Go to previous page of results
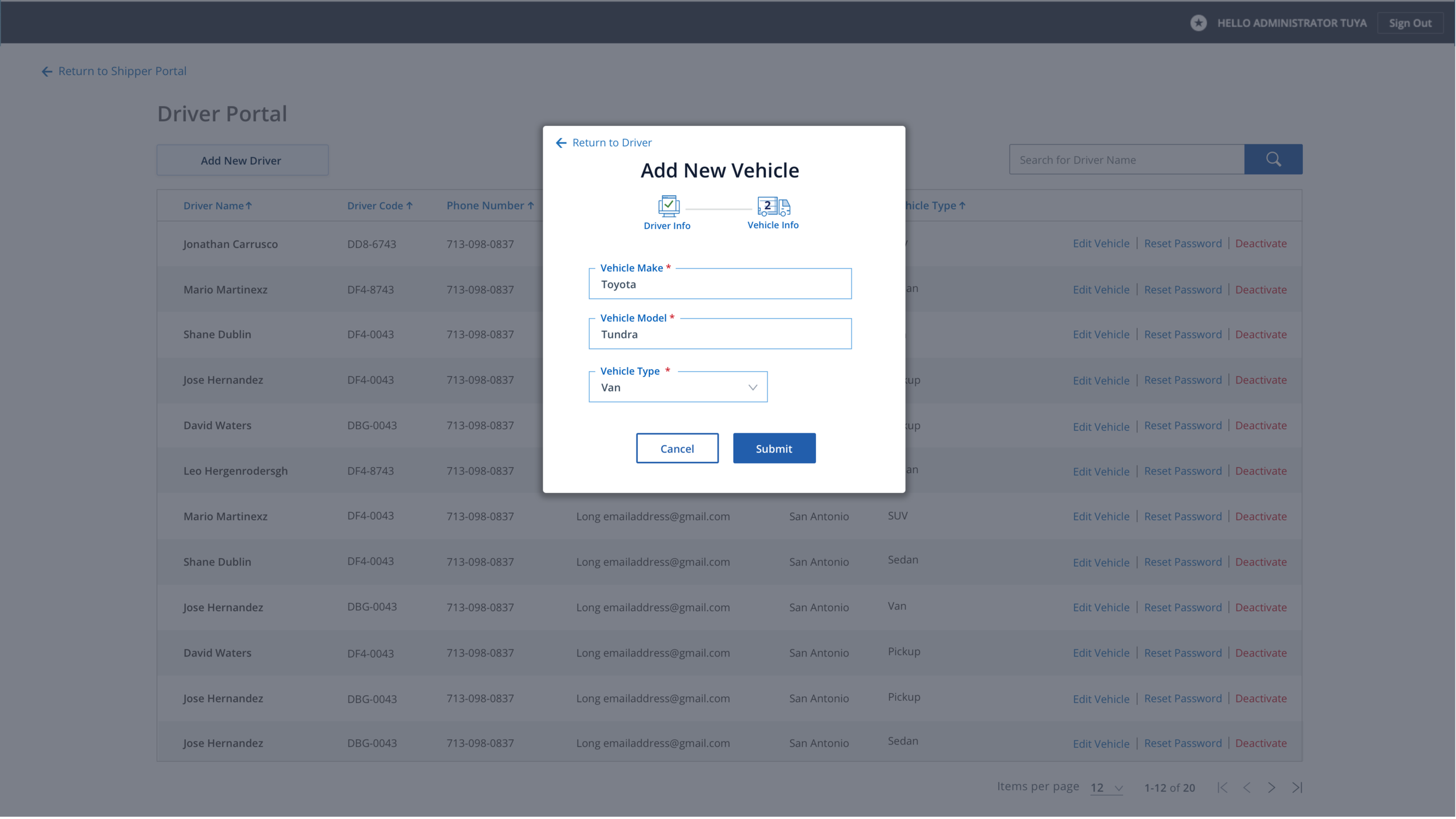 [x=1247, y=788]
